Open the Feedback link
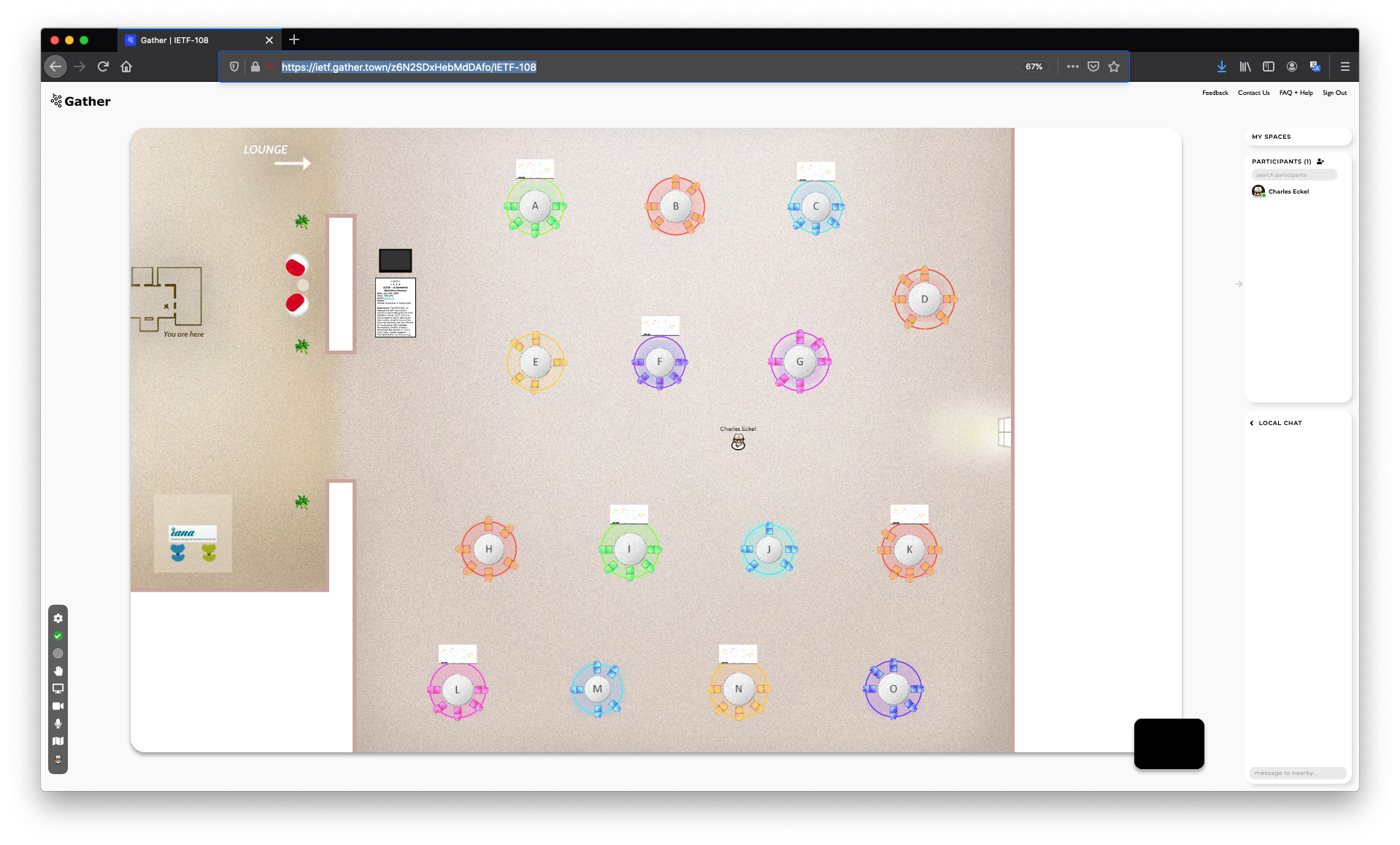This screenshot has height=845, width=1400. [1214, 93]
